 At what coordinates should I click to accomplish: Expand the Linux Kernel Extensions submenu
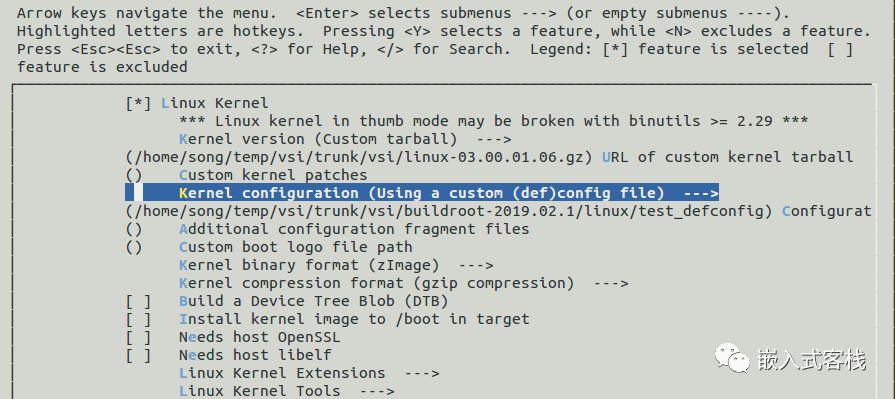309,373
